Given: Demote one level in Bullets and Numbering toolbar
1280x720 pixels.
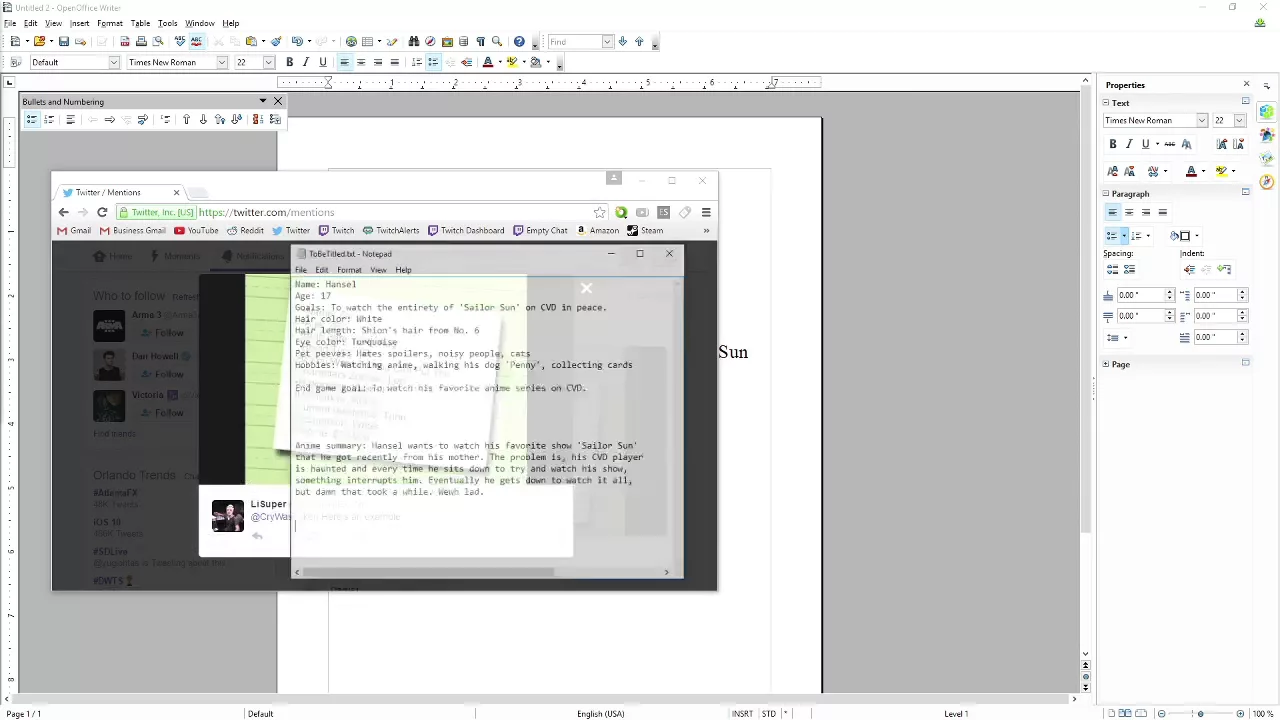Looking at the screenshot, I should point(110,119).
